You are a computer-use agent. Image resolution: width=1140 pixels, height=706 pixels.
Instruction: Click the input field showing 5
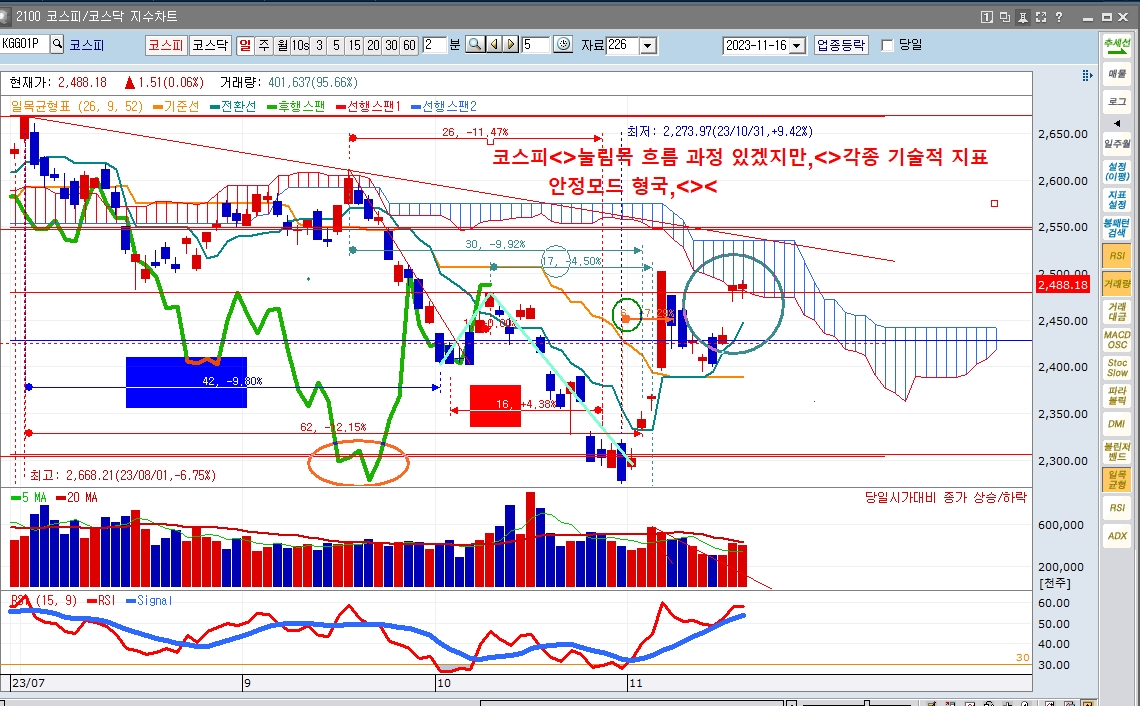pyautogui.click(x=536, y=45)
